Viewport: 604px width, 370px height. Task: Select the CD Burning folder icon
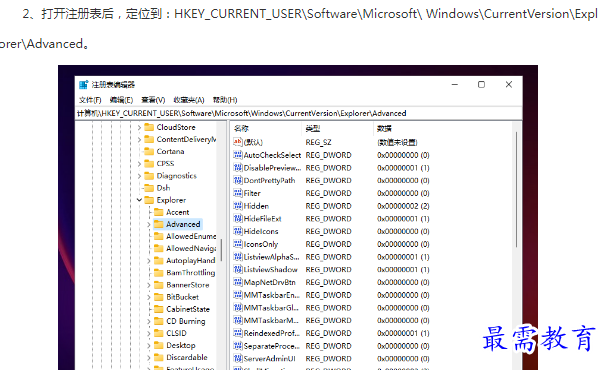pyautogui.click(x=159, y=321)
